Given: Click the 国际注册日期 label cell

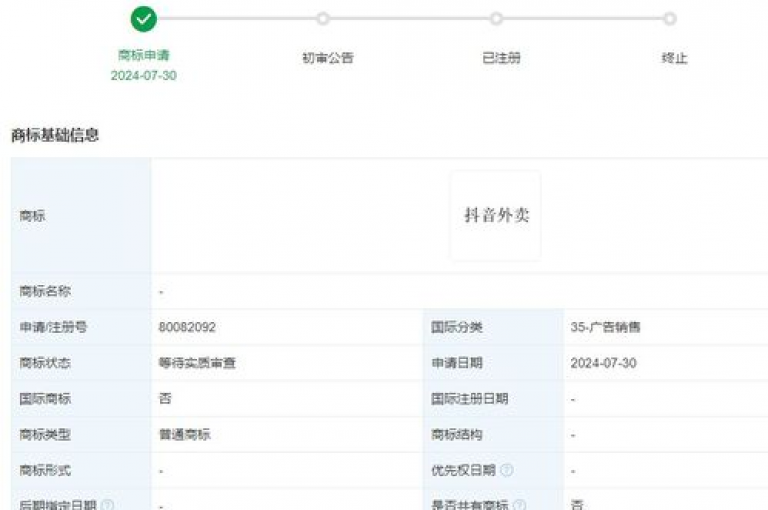Looking at the screenshot, I should (x=494, y=398).
